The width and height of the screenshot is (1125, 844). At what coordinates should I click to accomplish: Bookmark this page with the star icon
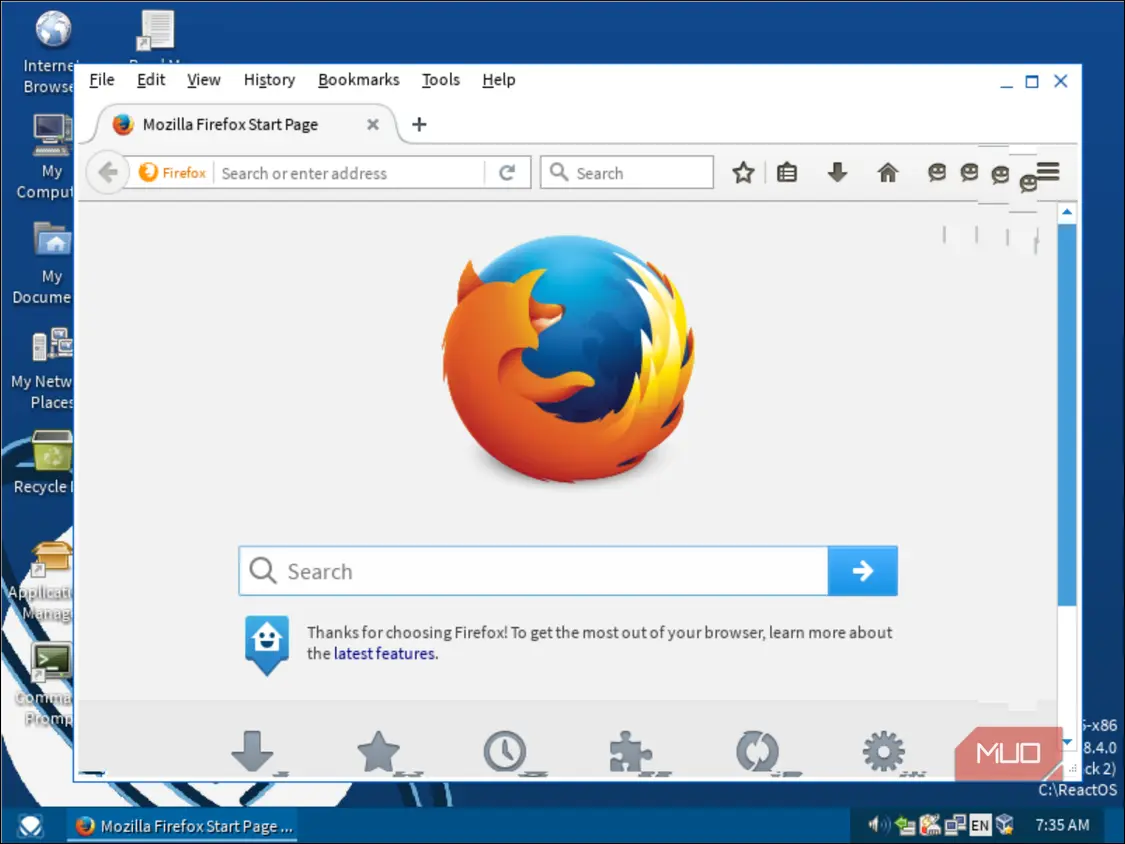click(x=743, y=172)
